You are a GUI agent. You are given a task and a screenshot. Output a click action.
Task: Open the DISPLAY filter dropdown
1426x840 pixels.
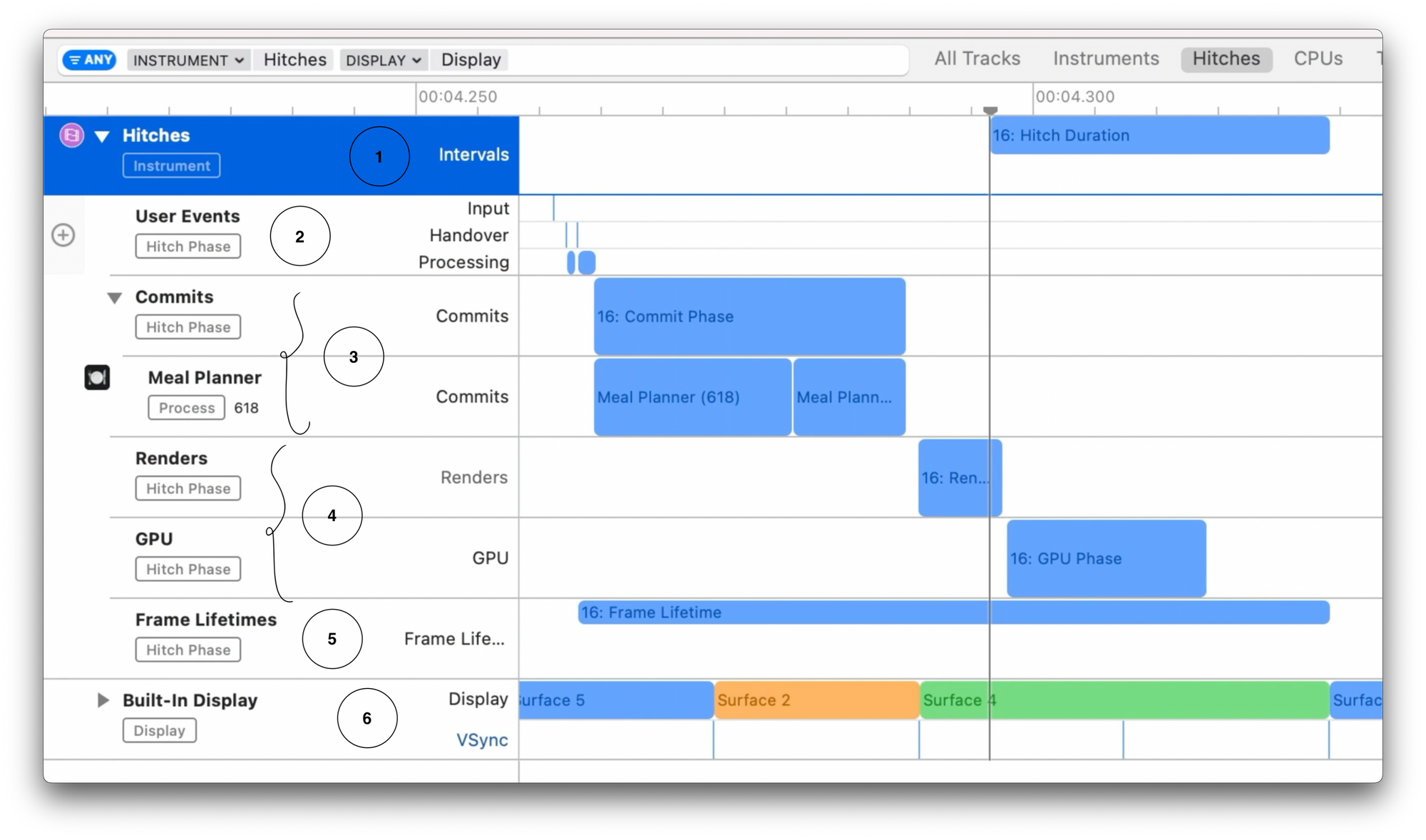click(x=384, y=60)
